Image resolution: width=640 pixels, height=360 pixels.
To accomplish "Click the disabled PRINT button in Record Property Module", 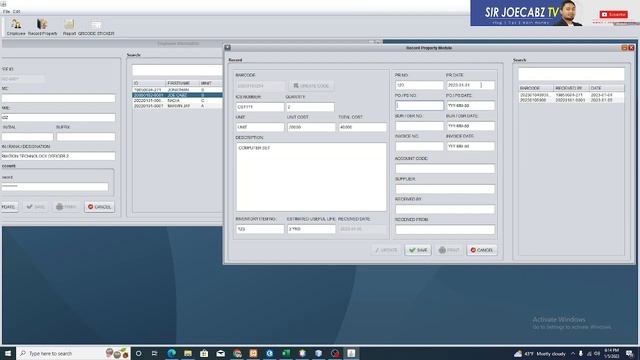I will point(449,250).
